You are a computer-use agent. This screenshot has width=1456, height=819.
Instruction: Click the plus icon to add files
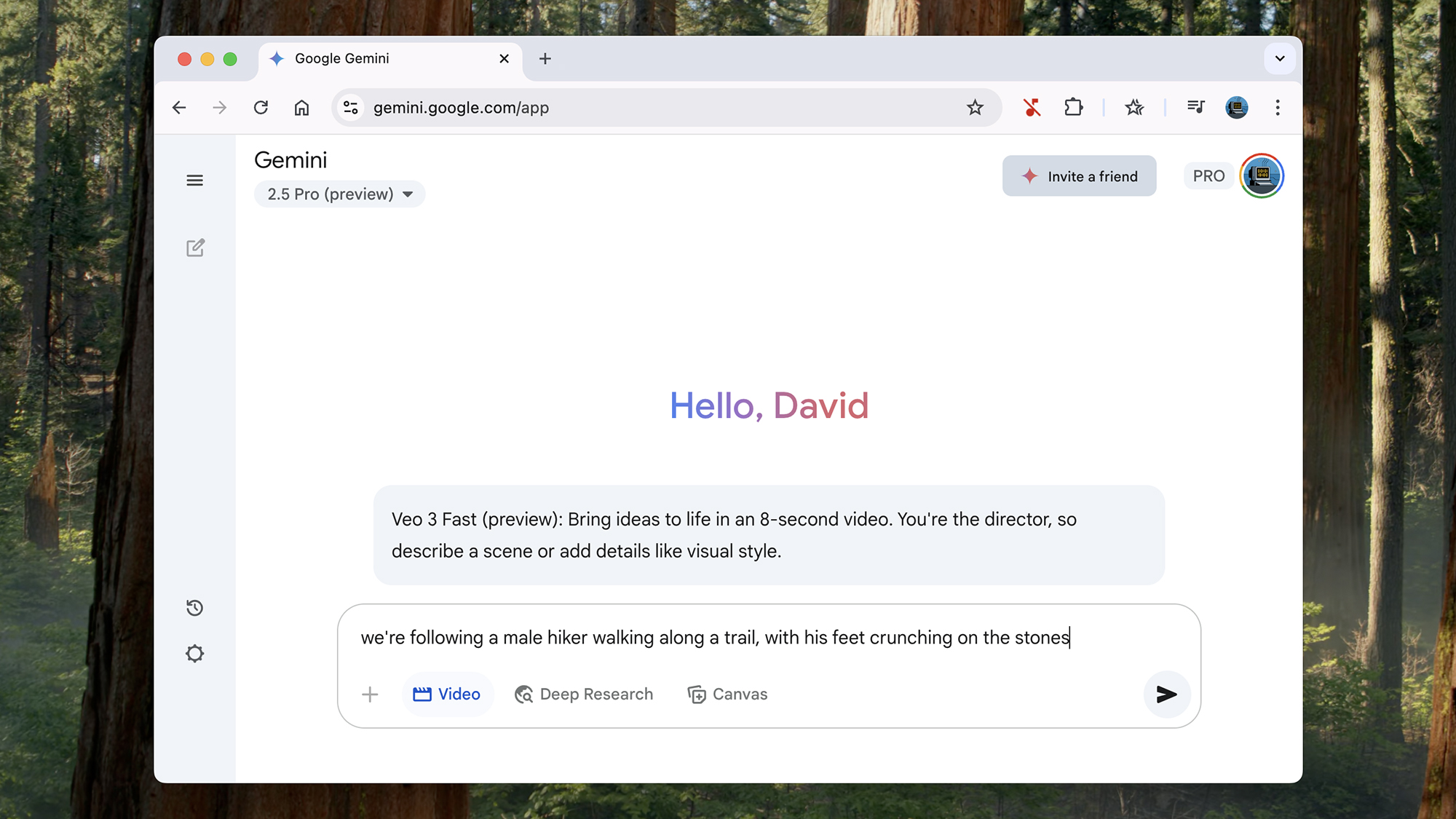coord(370,695)
